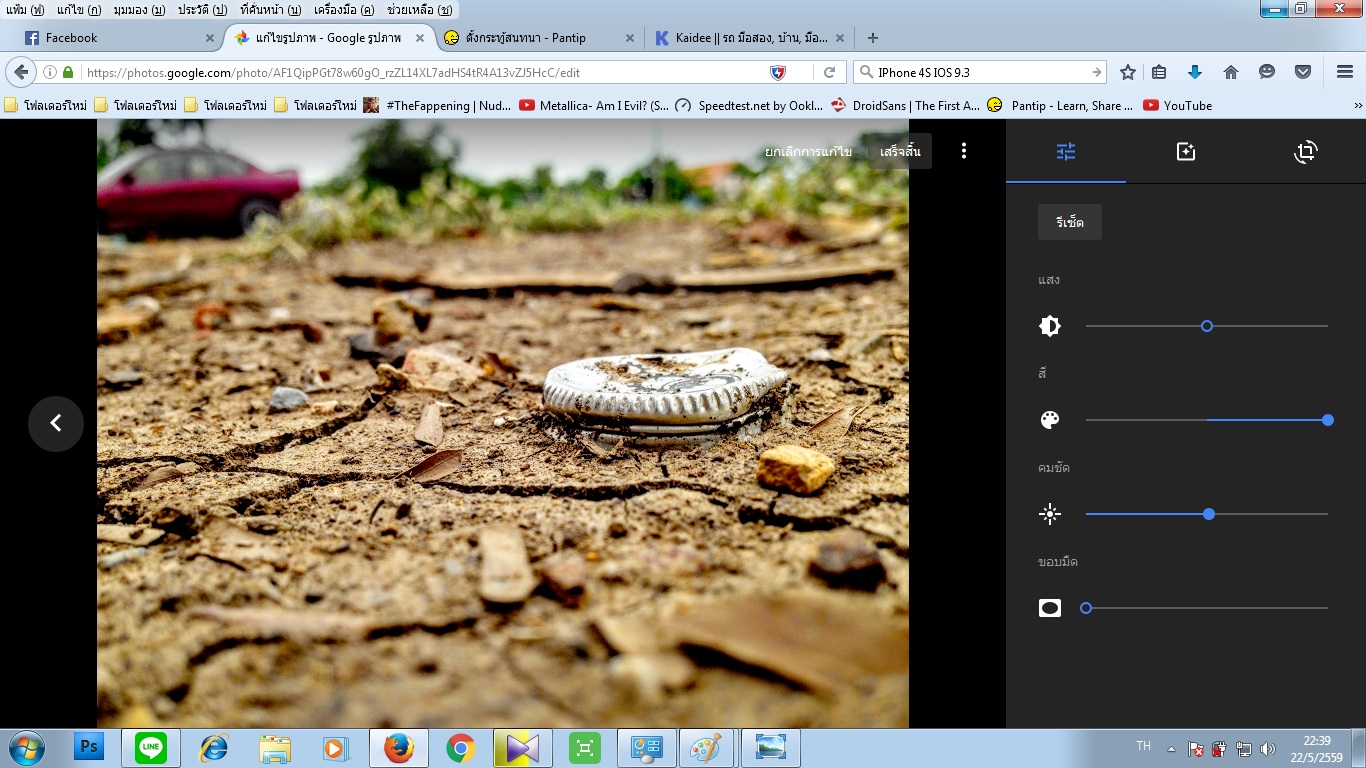Open Firefox downloads arrow icon
Viewport: 1366px width, 768px height.
pos(1194,72)
